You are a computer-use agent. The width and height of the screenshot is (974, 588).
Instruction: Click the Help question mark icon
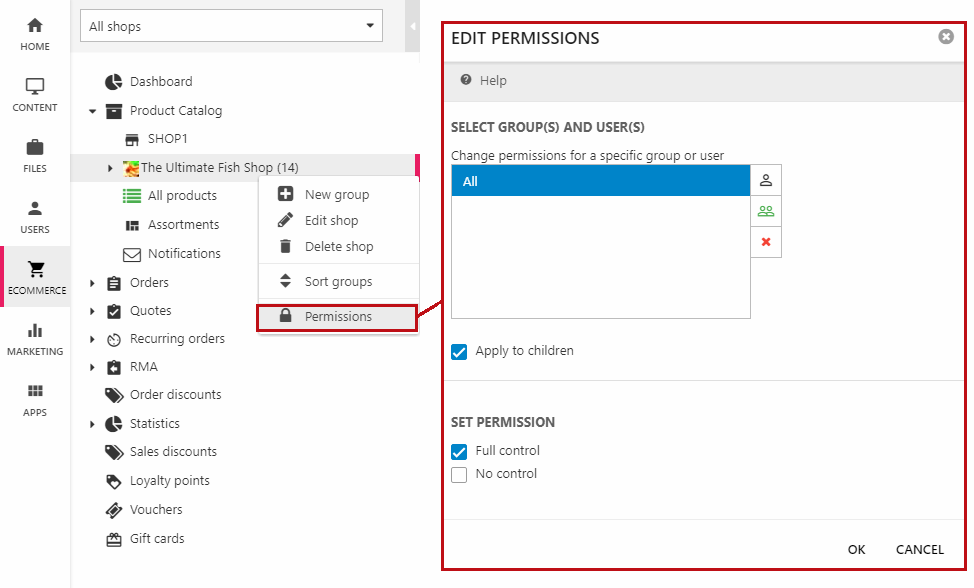pos(466,80)
